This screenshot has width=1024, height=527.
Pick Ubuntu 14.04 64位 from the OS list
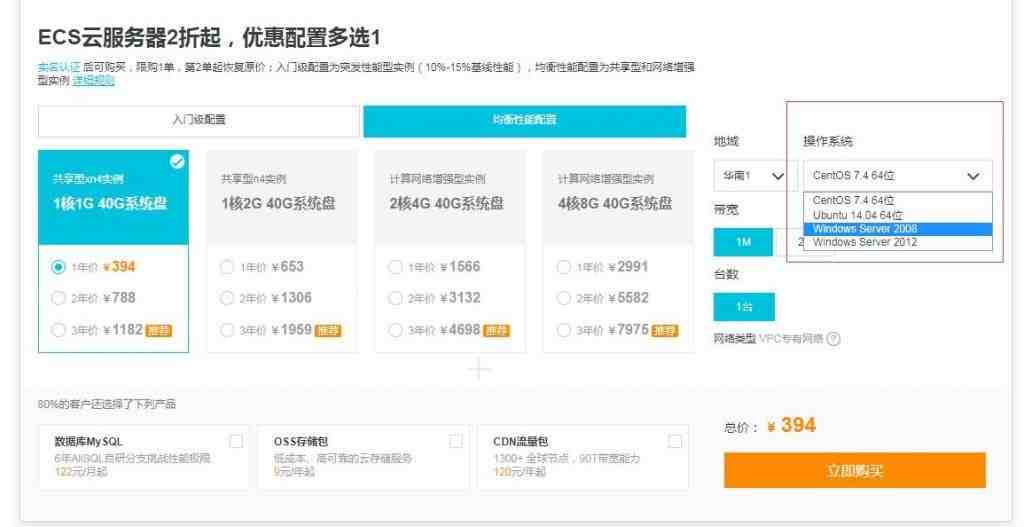coord(898,215)
